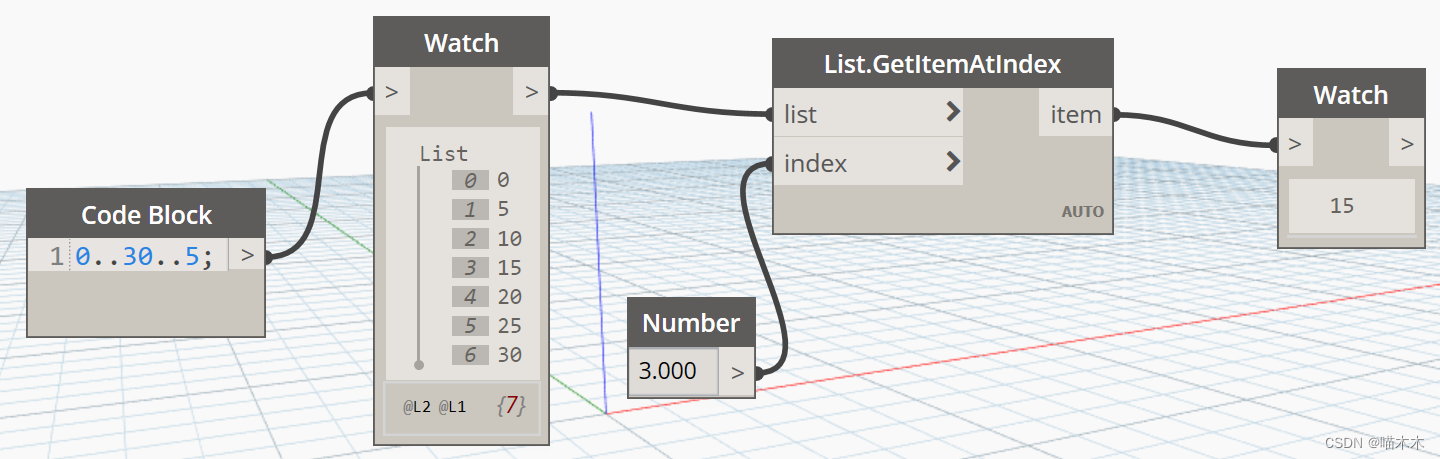Select list item index 6 value 30
1440x459 pixels.
(486, 354)
